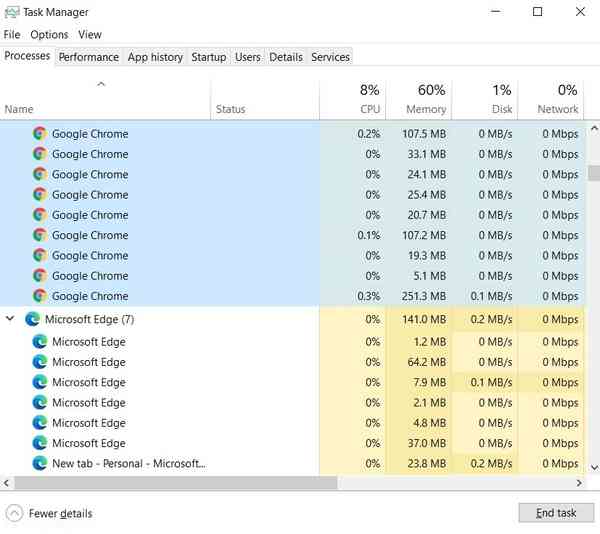
Task: Click the 0.2% CPU value
Action: [368, 134]
